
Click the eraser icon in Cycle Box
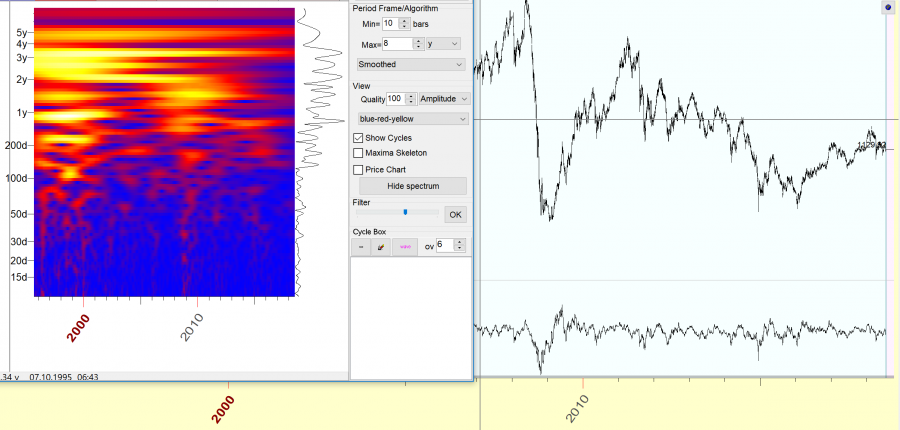381,245
